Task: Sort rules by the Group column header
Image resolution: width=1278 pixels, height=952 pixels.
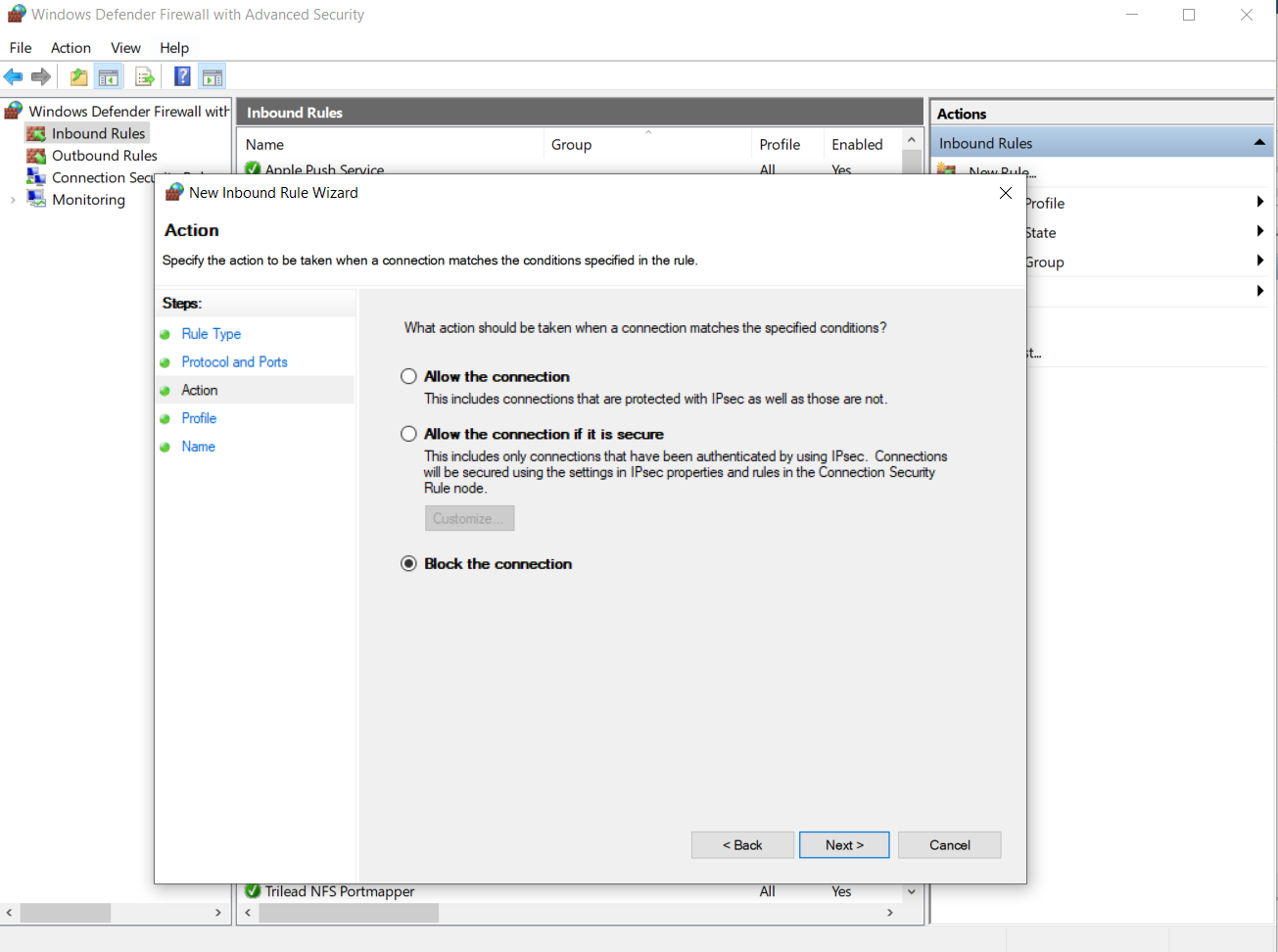Action: click(571, 145)
